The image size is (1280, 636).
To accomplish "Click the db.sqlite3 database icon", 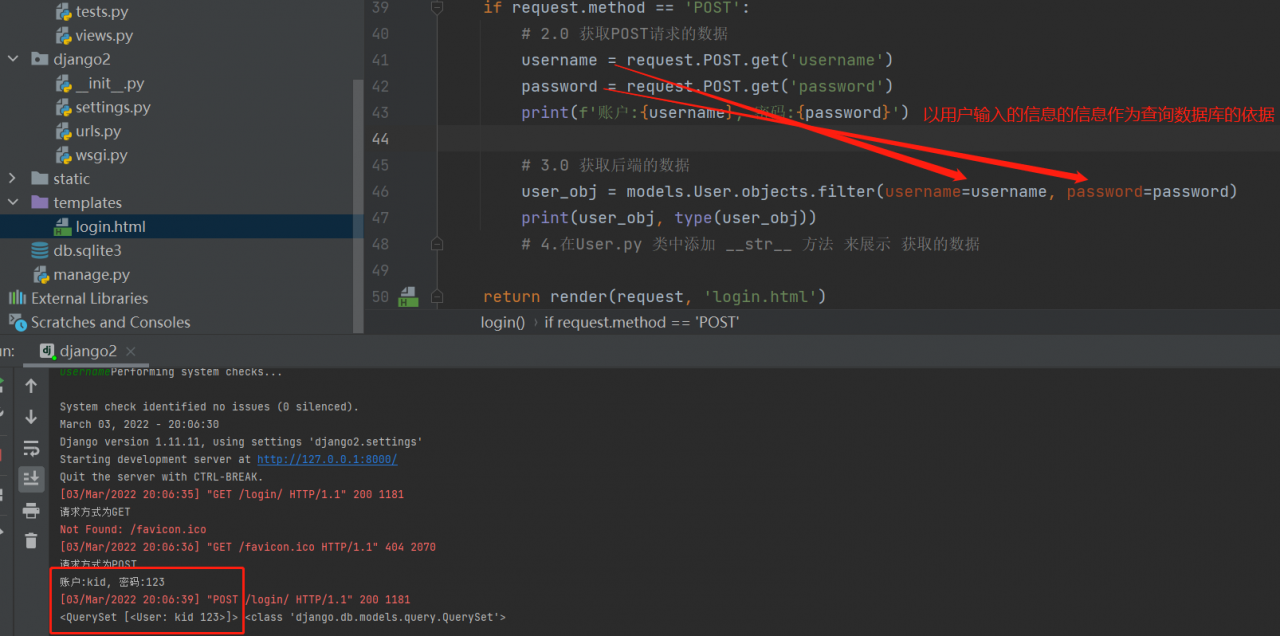I will pos(40,251).
